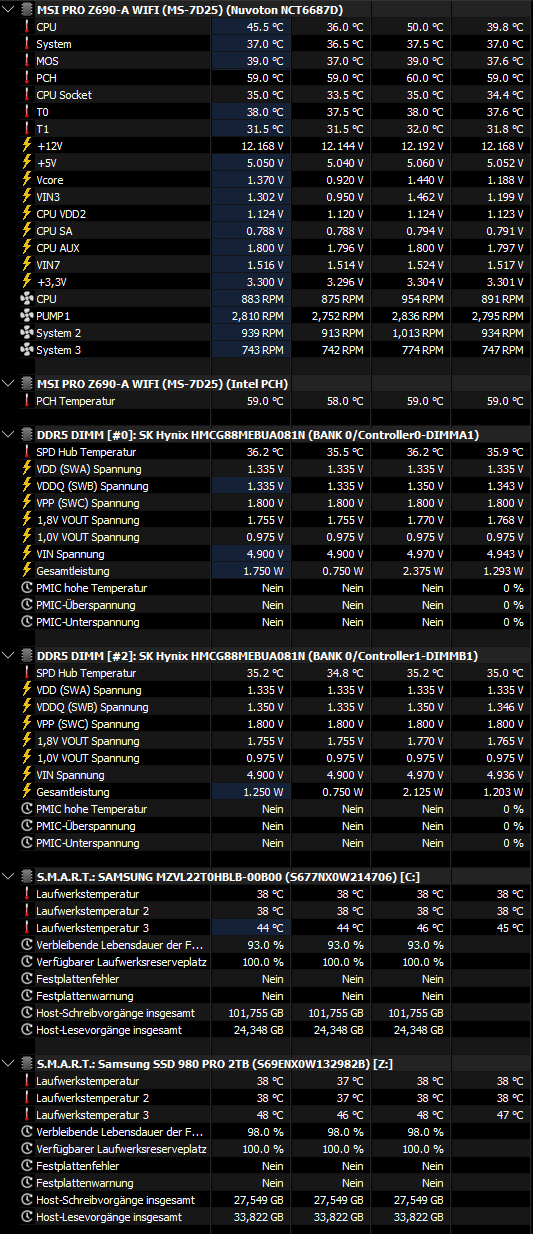This screenshot has width=533, height=1234.
Task: Select Host-Lesevorgänge insgesamt label of drive C:
Action: pos(109,1030)
